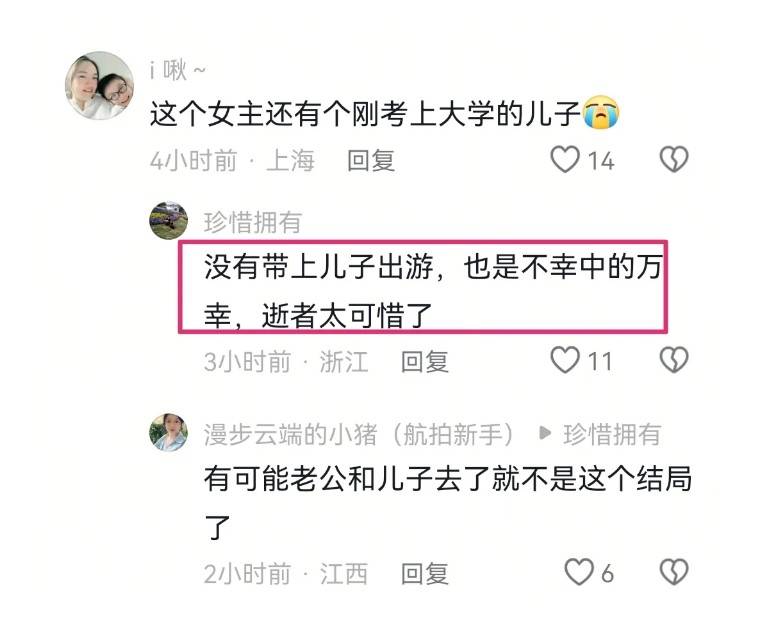The height and width of the screenshot is (620, 760).
Task: Select the comment text 这个女主还有个刚考上大学的儿子
Action: tap(365, 113)
